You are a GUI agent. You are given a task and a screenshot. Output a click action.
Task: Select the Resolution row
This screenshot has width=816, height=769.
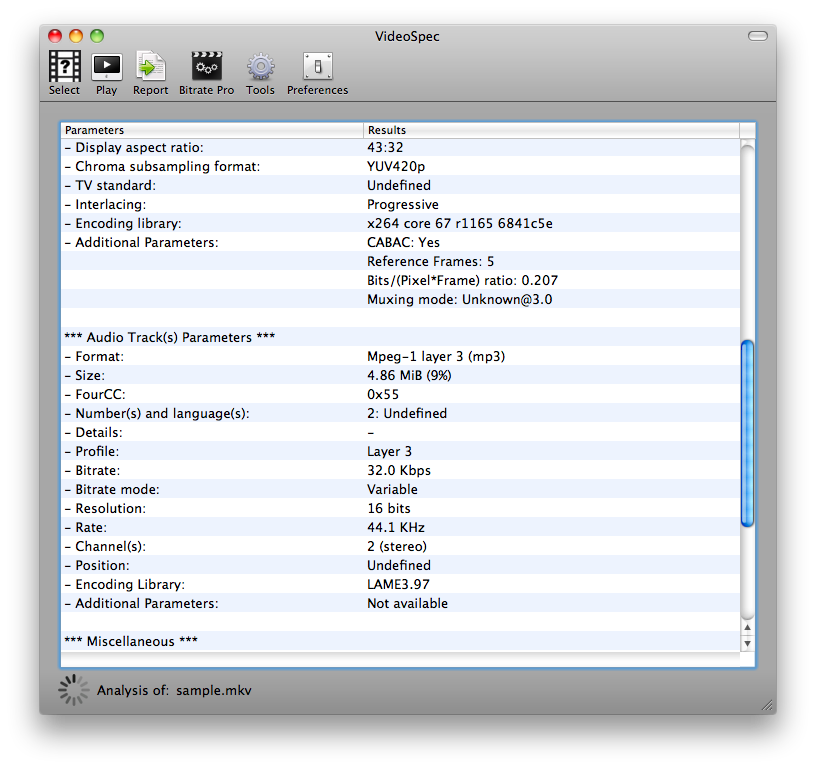click(400, 508)
